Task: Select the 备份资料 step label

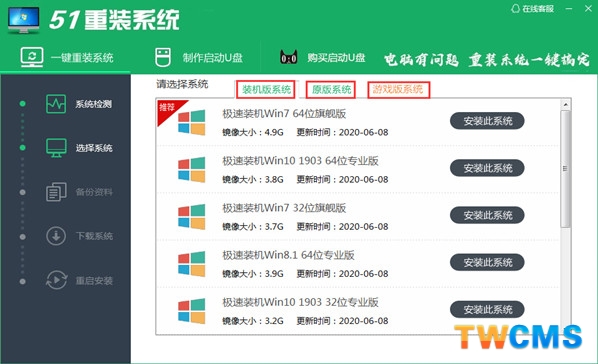Action: coord(94,192)
